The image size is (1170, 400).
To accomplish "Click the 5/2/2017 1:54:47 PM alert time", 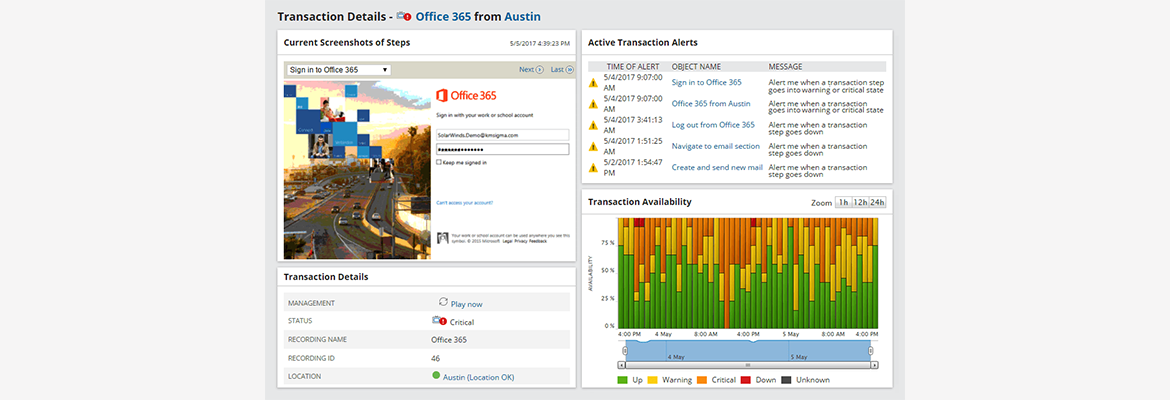I will click(x=633, y=168).
